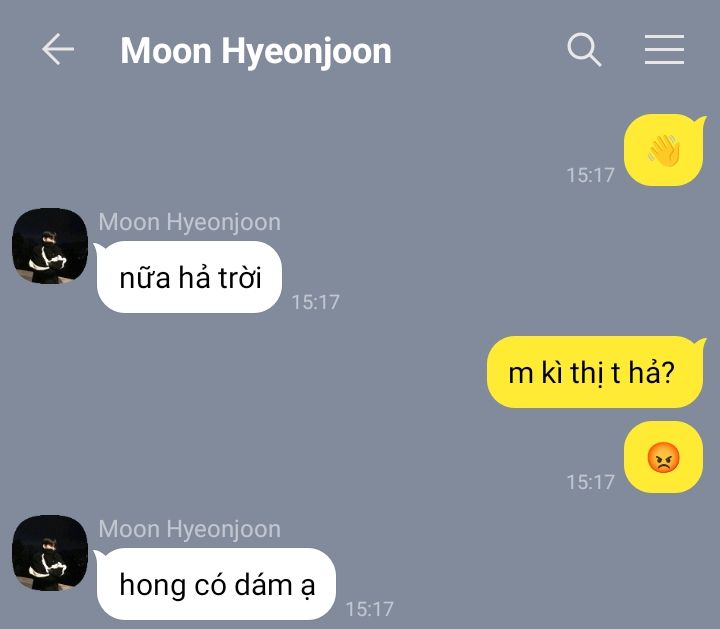
Task: Tap the angry face emoji message
Action: pyautogui.click(x=663, y=457)
